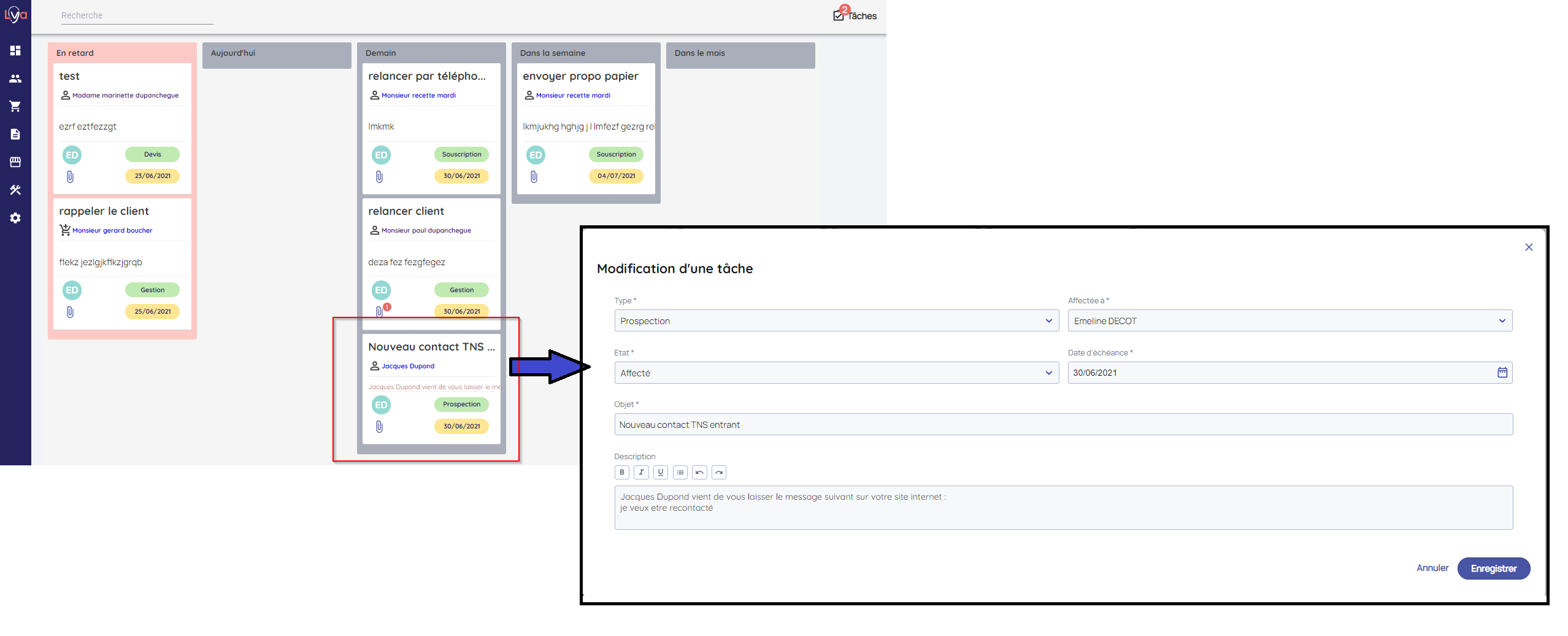Open the shopping cart icon in sidebar
The width and height of the screenshot is (1568, 636).
(15, 106)
